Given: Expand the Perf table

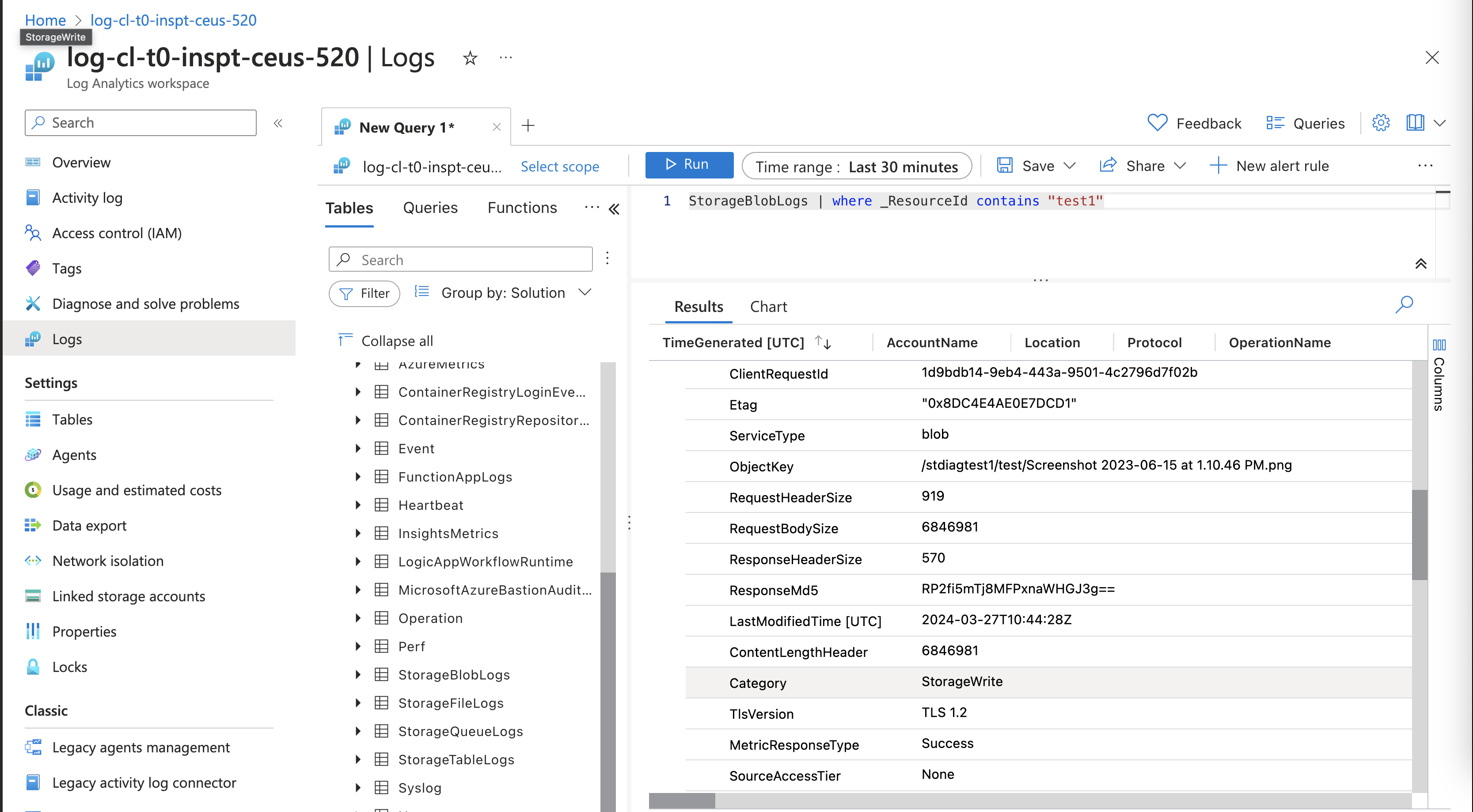Looking at the screenshot, I should pyautogui.click(x=358, y=646).
